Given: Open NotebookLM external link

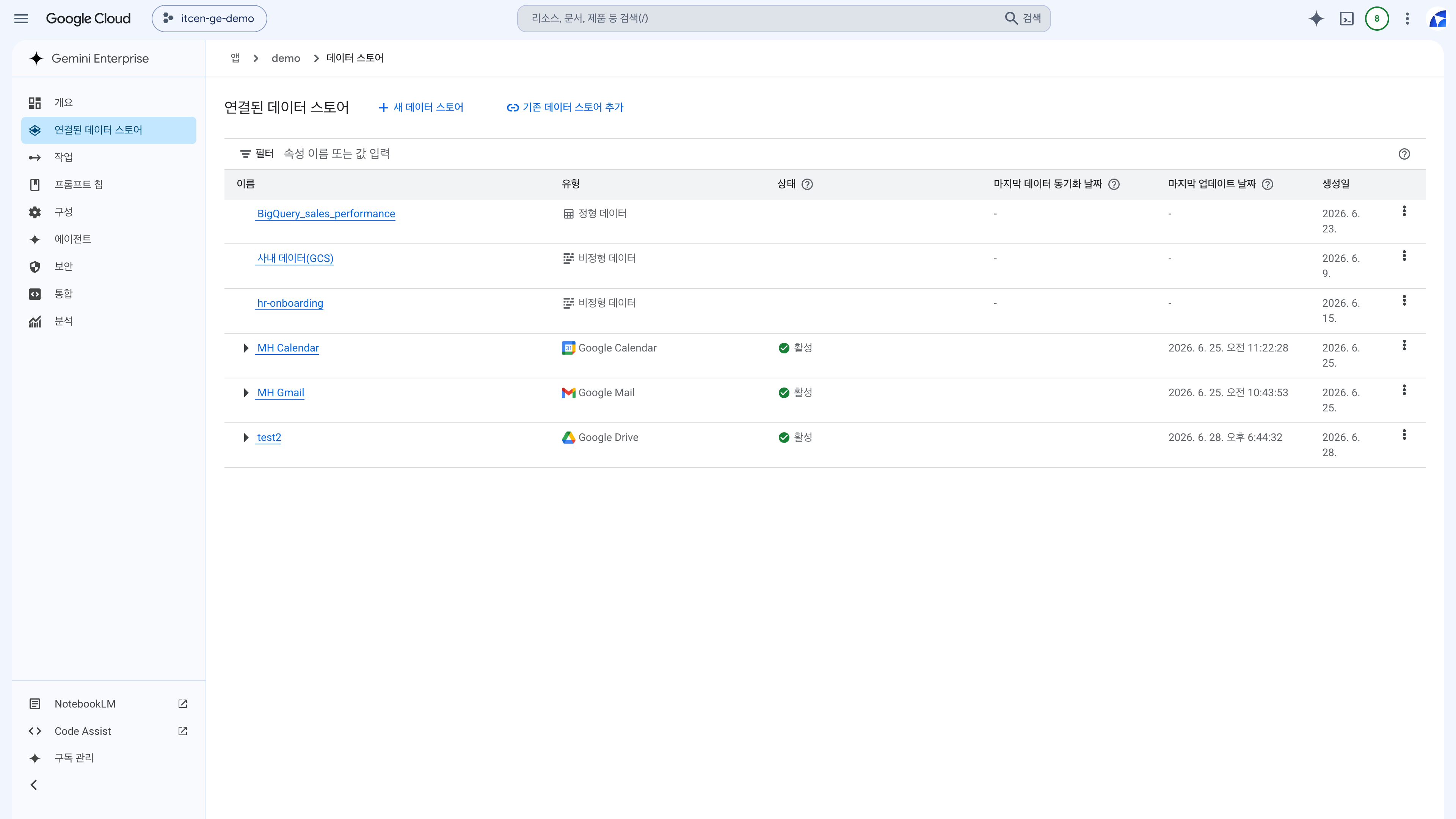Looking at the screenshot, I should 108,704.
